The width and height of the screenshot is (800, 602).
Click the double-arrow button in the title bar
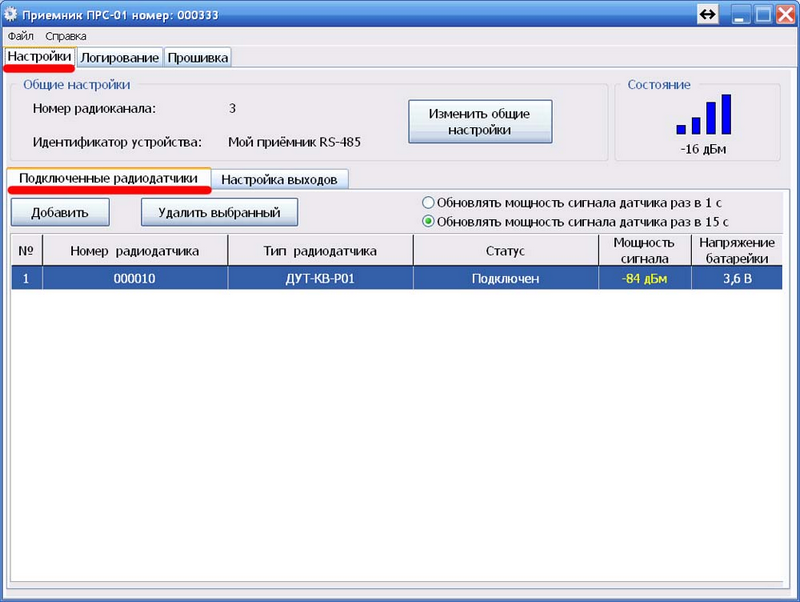707,14
